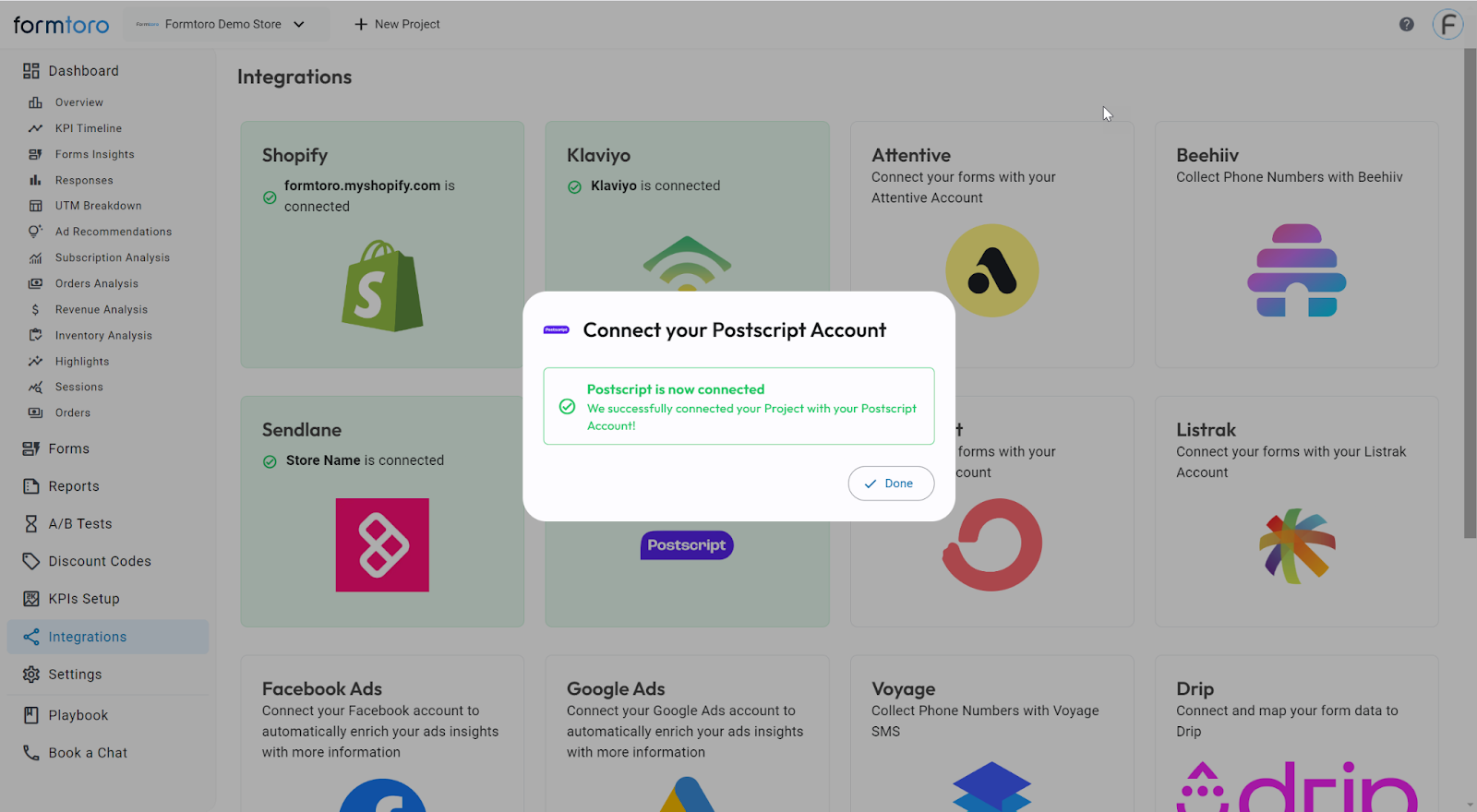Click the Responses bar chart icon
Viewport: 1477px width, 812px height.
click(x=35, y=180)
